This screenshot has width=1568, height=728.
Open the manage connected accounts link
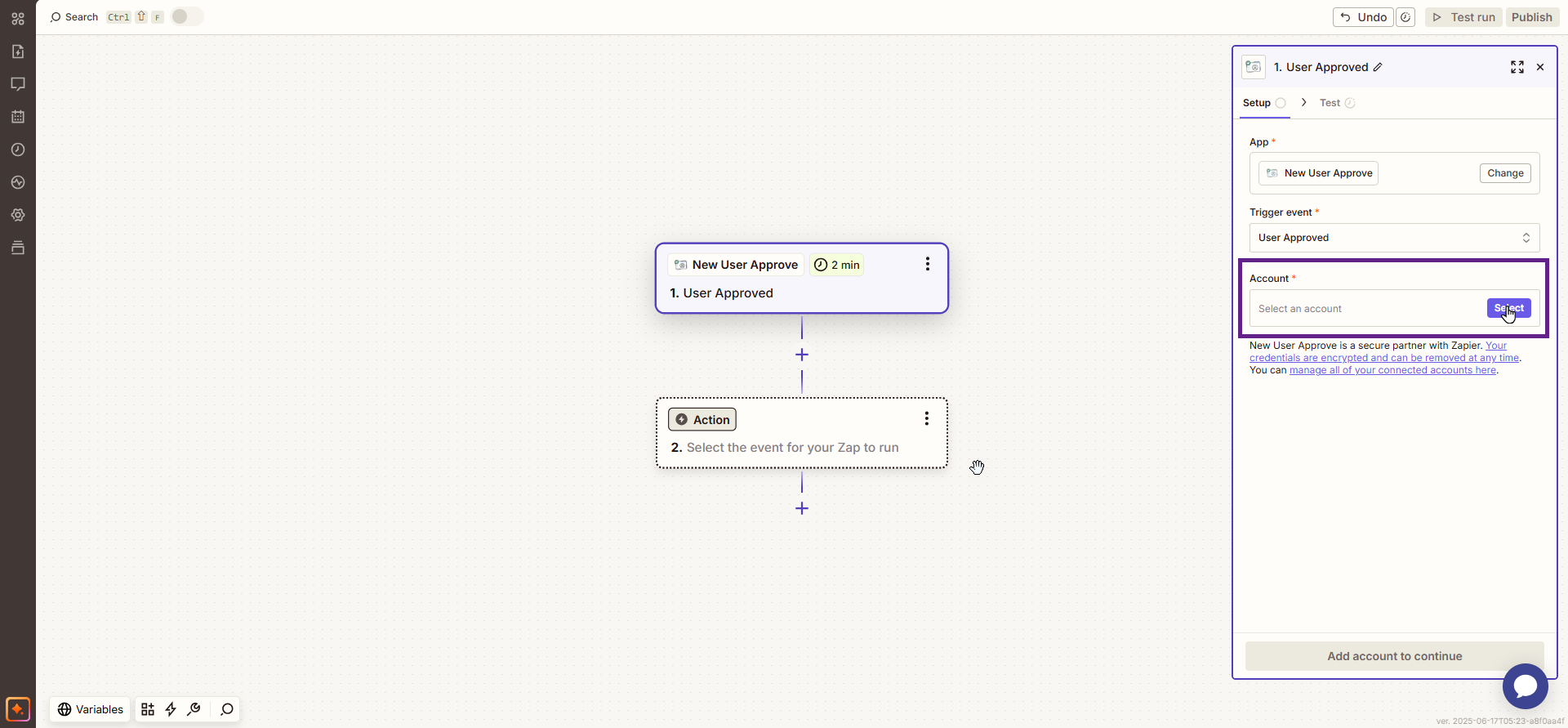point(1392,370)
